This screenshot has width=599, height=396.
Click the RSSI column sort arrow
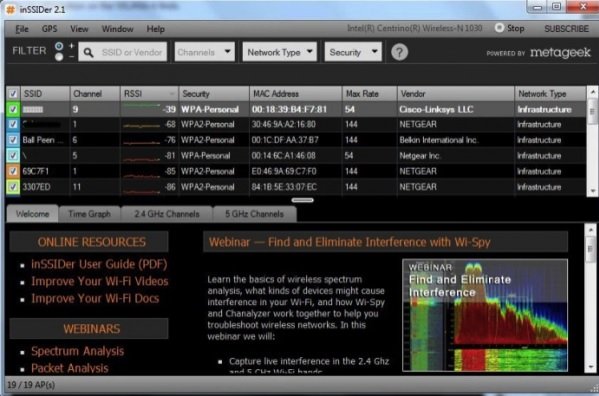[x=172, y=94]
